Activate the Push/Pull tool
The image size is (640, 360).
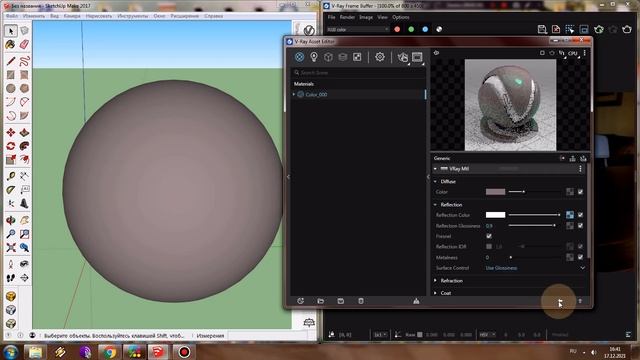pos(24,132)
